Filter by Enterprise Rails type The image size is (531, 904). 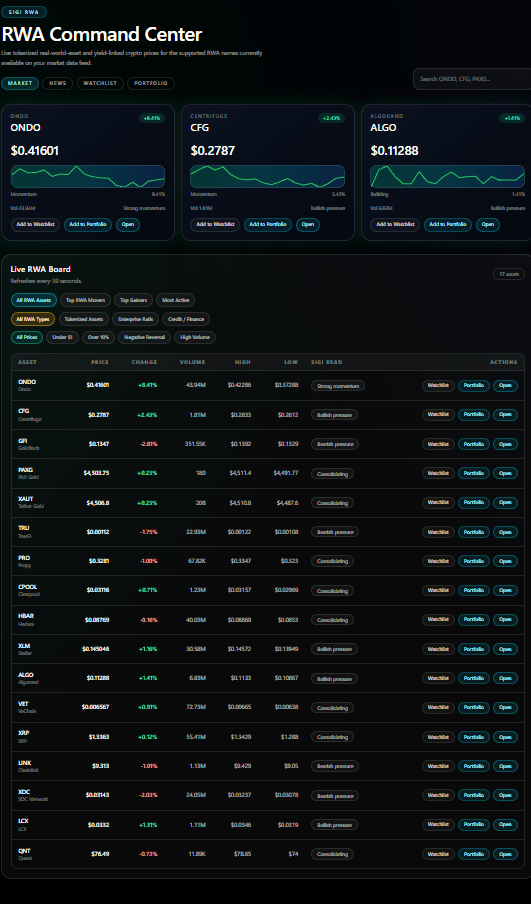click(135, 319)
